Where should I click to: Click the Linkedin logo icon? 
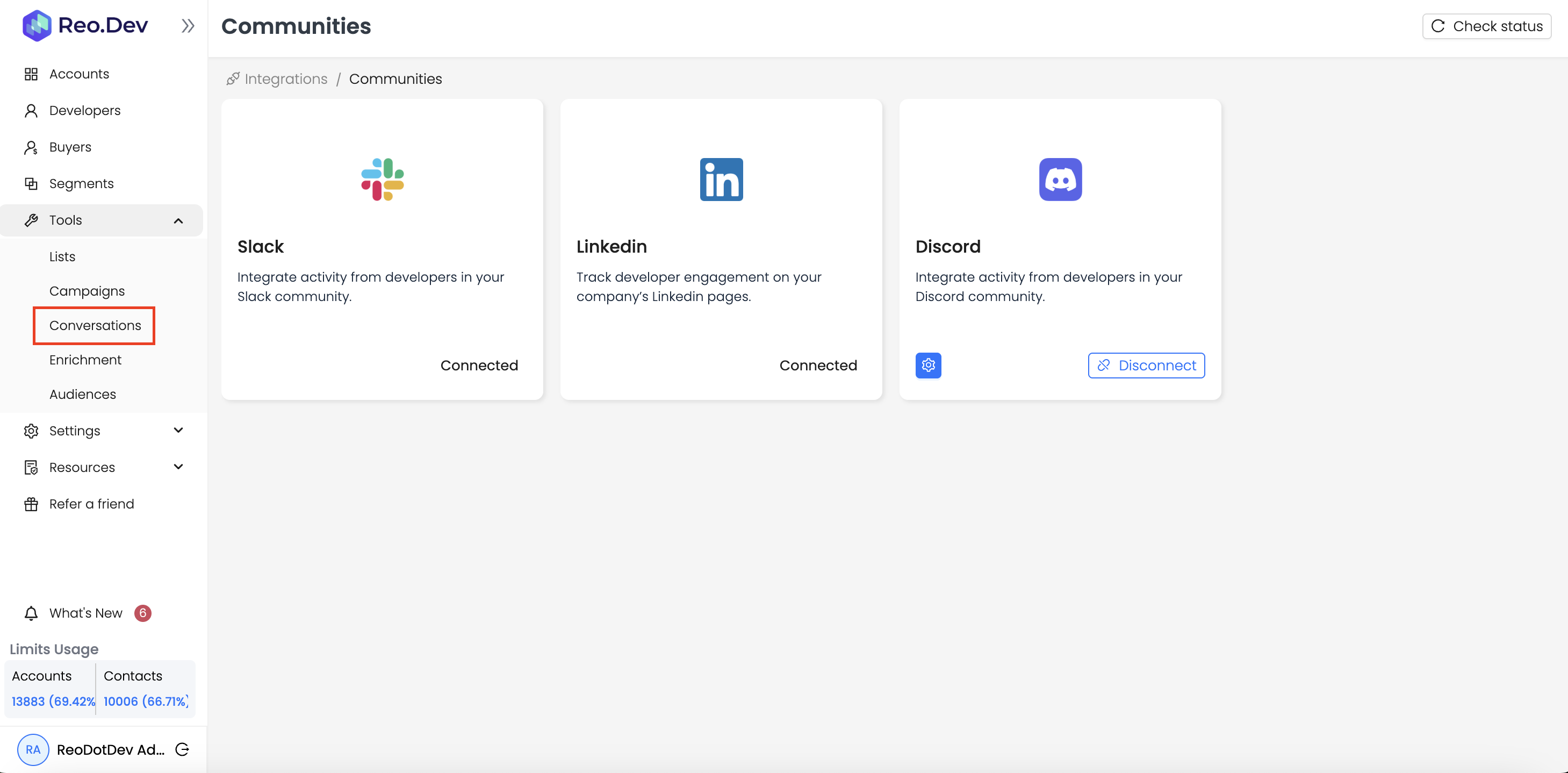tap(721, 180)
